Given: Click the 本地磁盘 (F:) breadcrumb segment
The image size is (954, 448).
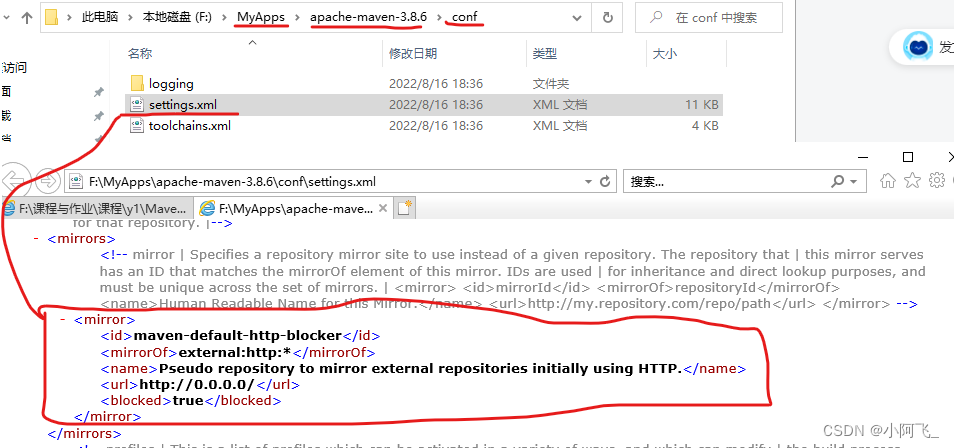Looking at the screenshot, I should coord(177,18).
